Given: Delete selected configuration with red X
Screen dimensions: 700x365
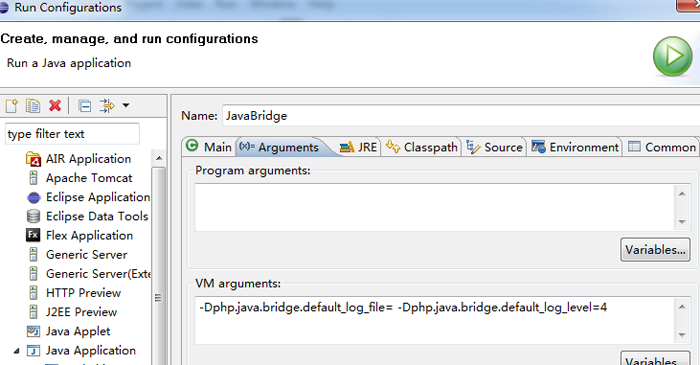Looking at the screenshot, I should point(55,106).
